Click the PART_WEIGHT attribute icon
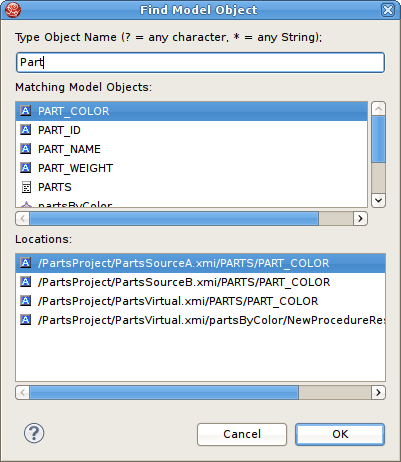 pyautogui.click(x=26, y=168)
